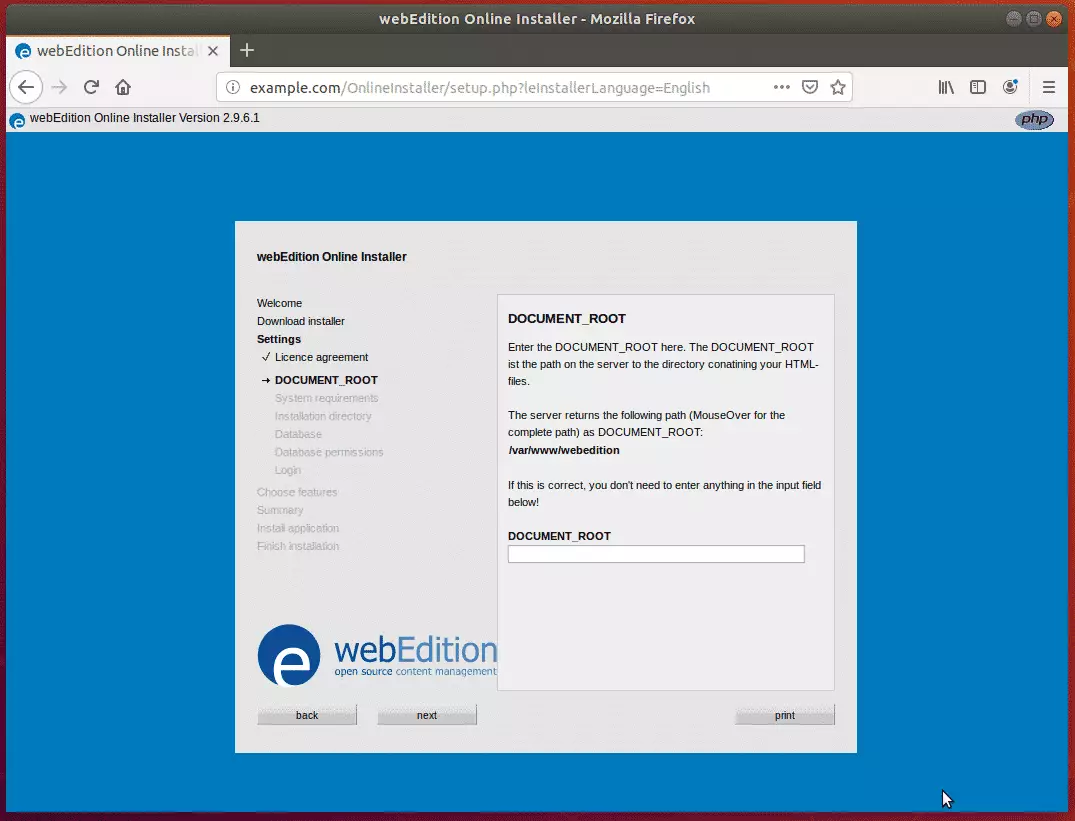
Task: Click the Firefox forward arrow
Action: (x=59, y=87)
